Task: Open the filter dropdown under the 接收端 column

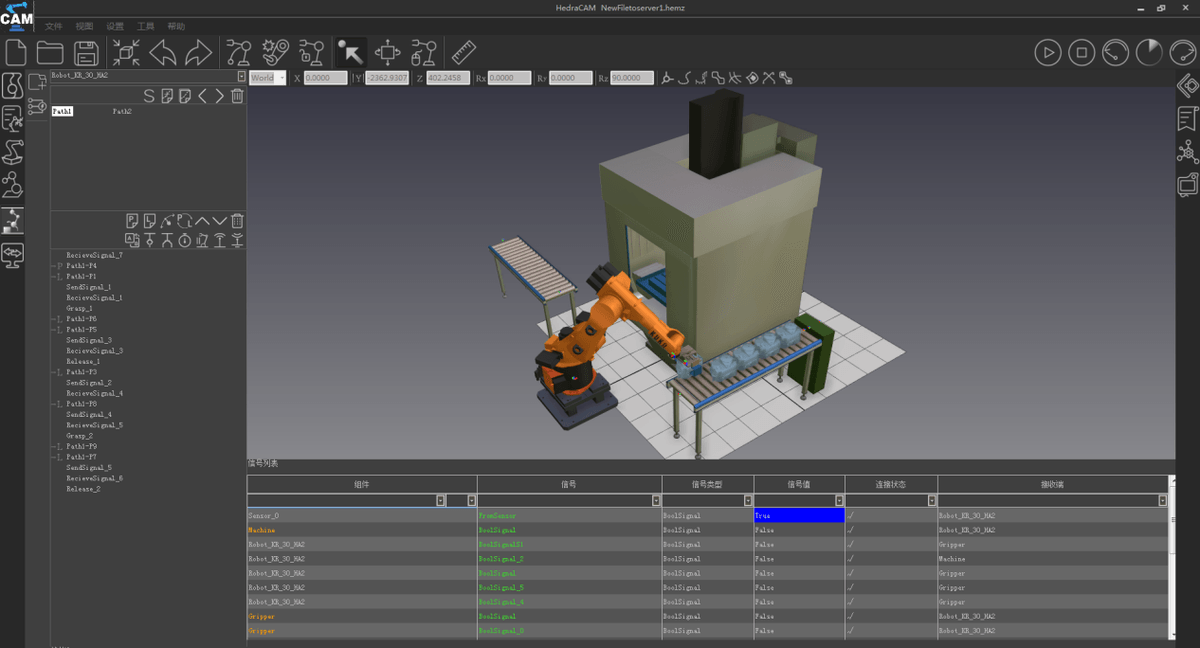Action: [1163, 500]
